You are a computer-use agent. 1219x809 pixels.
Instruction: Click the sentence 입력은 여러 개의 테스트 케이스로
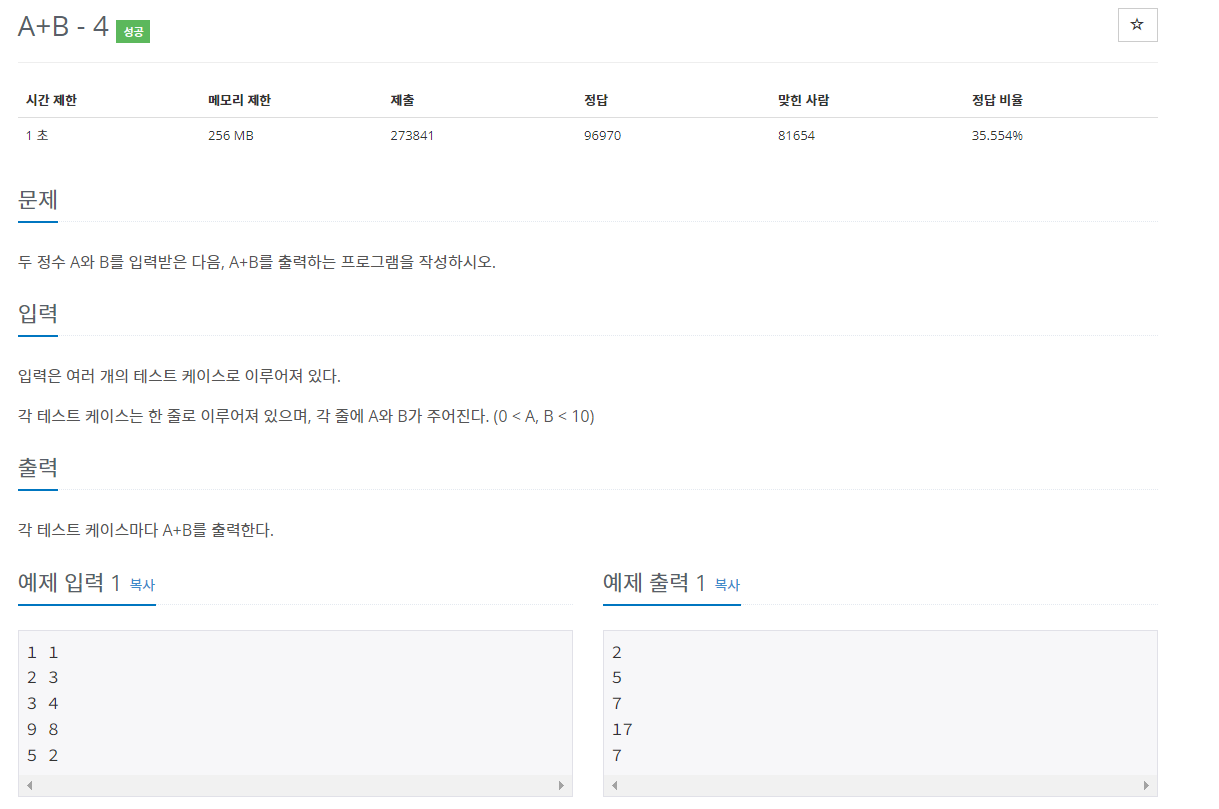click(x=180, y=377)
